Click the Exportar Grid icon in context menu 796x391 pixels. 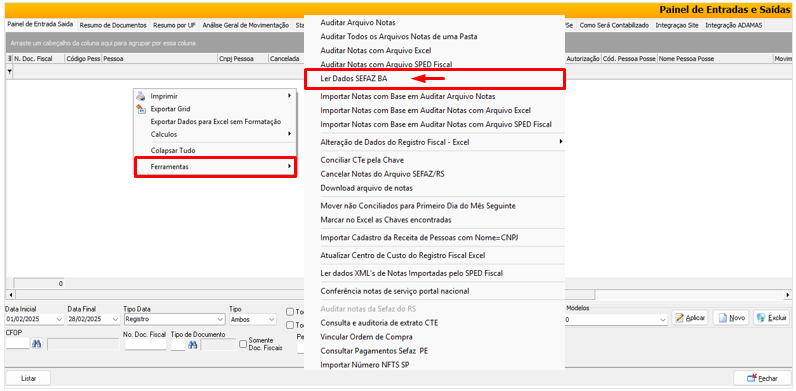[x=141, y=109]
